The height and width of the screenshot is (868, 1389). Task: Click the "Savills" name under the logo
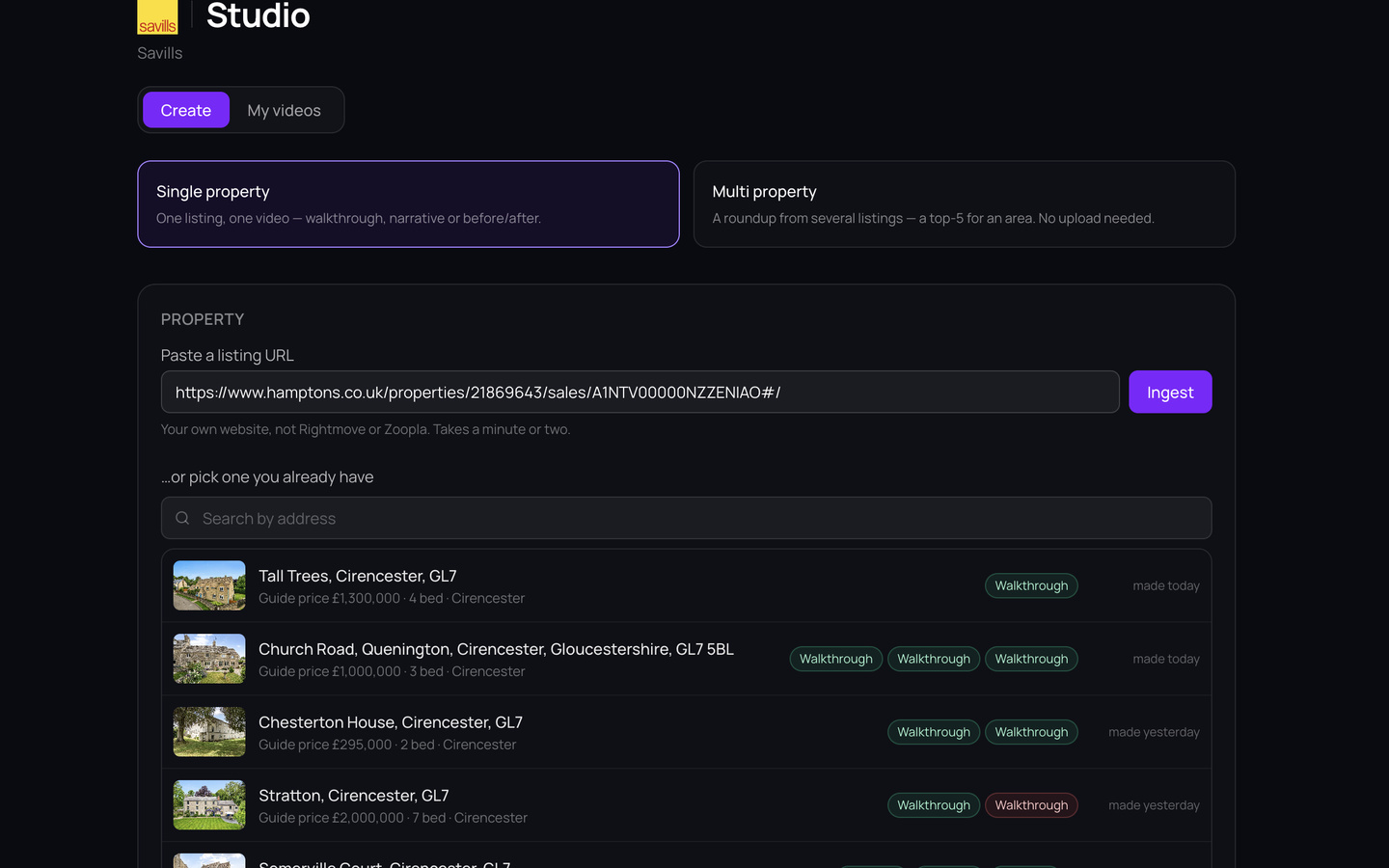160,53
